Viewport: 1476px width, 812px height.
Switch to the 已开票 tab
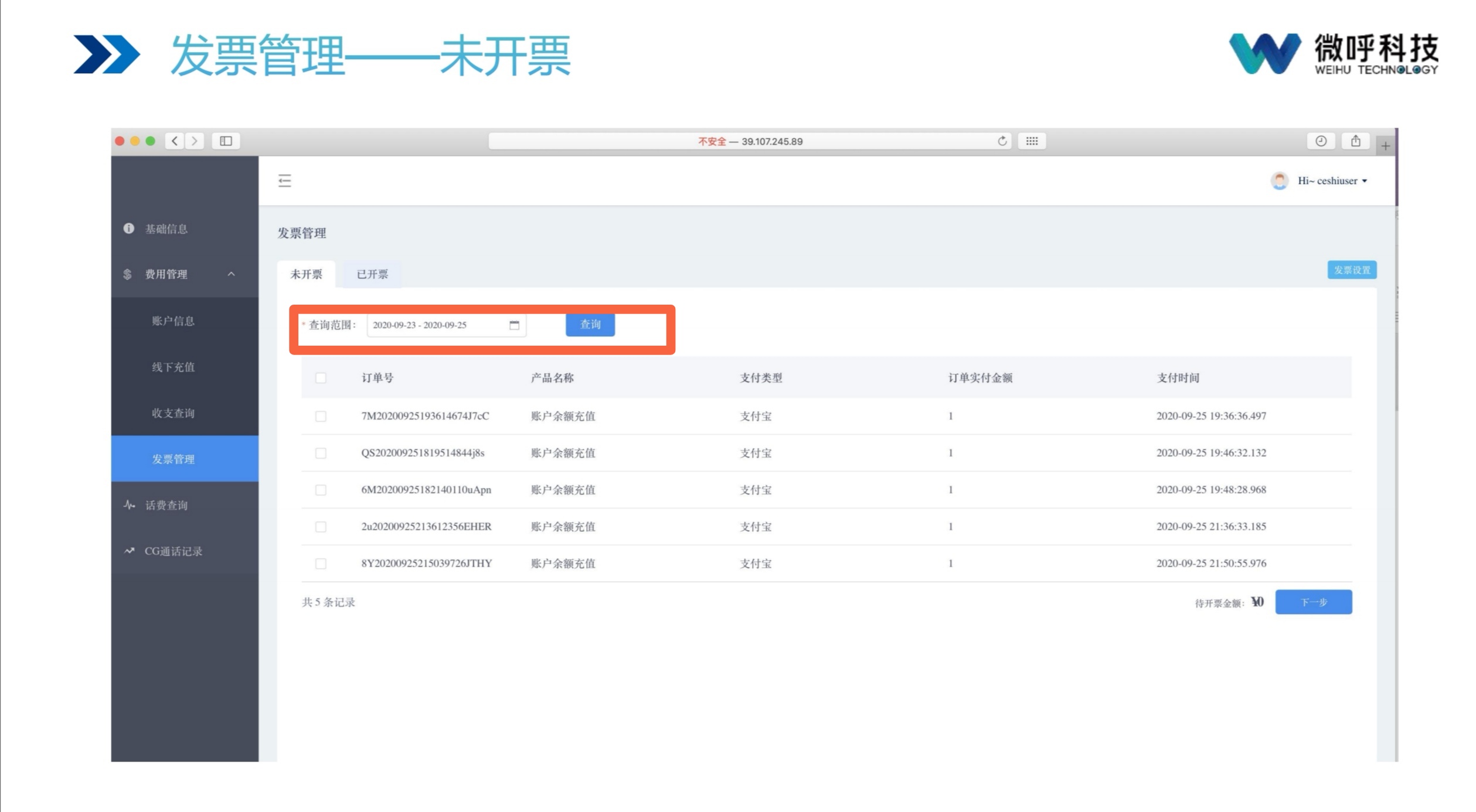coord(372,275)
